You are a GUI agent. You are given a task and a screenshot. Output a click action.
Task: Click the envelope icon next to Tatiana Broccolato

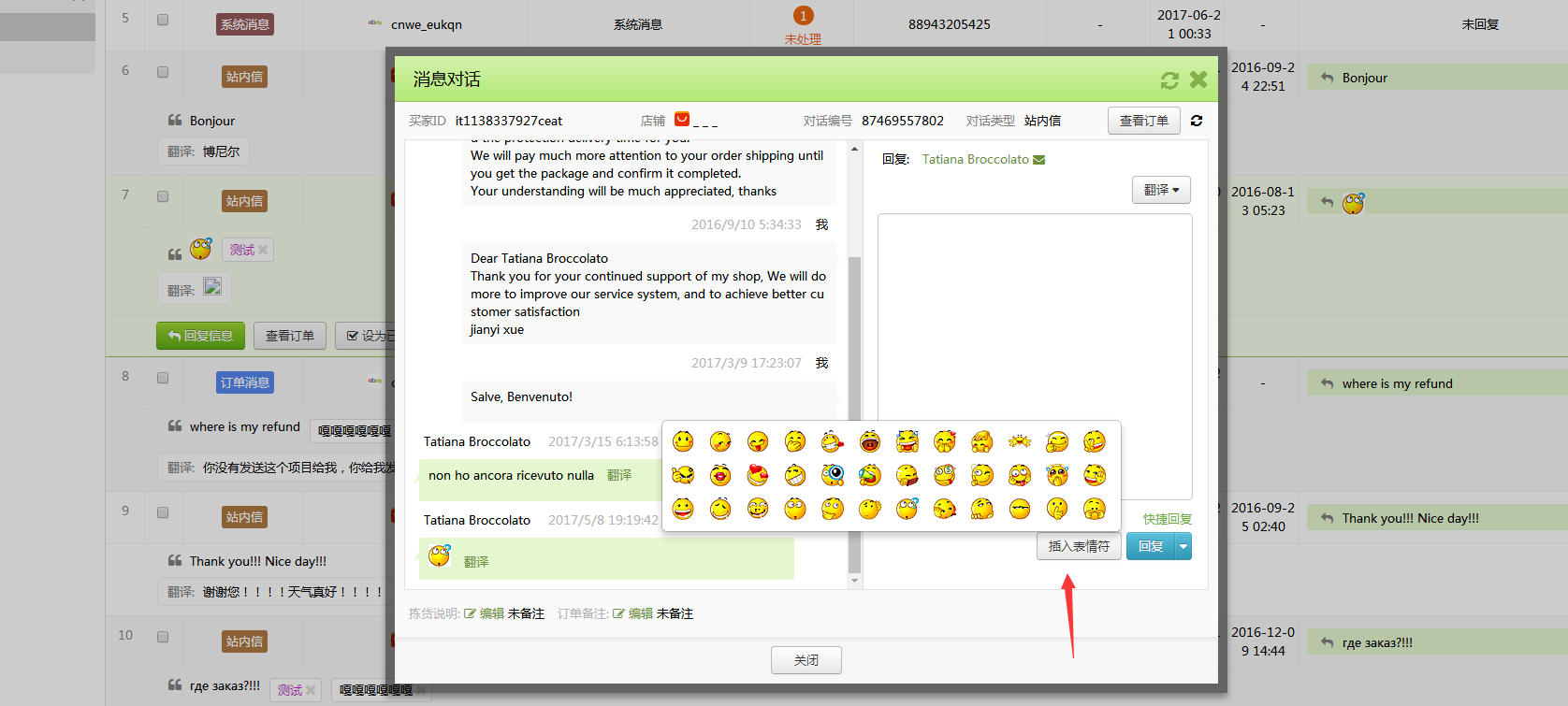pos(1039,160)
